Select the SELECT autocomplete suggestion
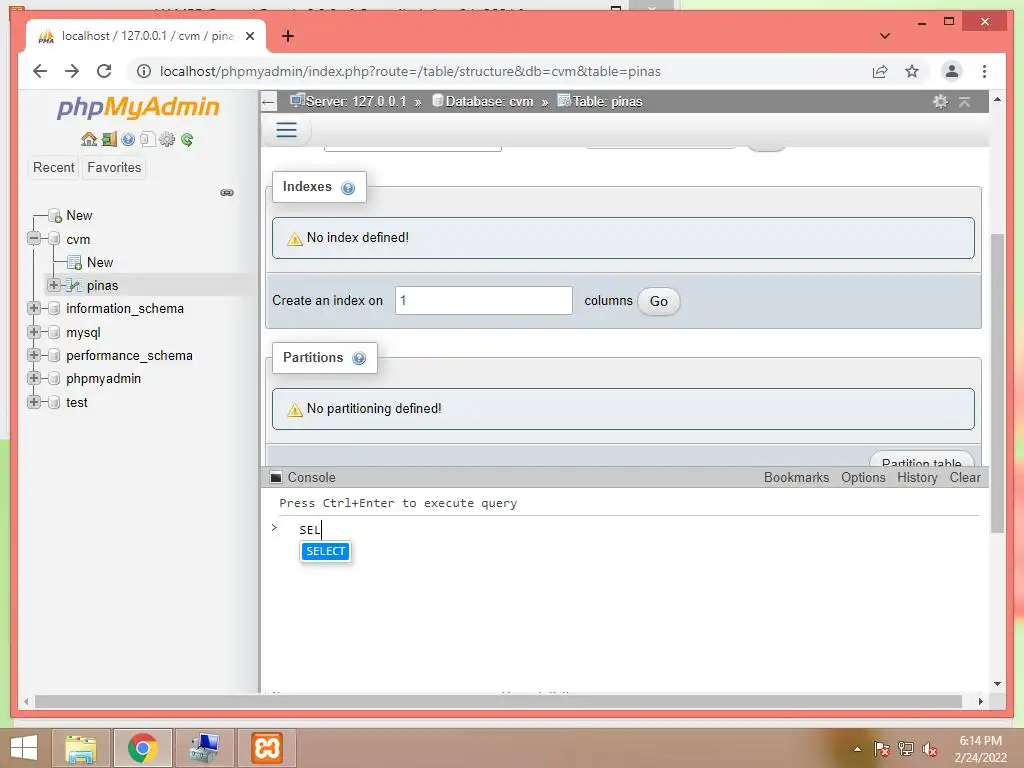The width and height of the screenshot is (1024, 768). click(325, 551)
